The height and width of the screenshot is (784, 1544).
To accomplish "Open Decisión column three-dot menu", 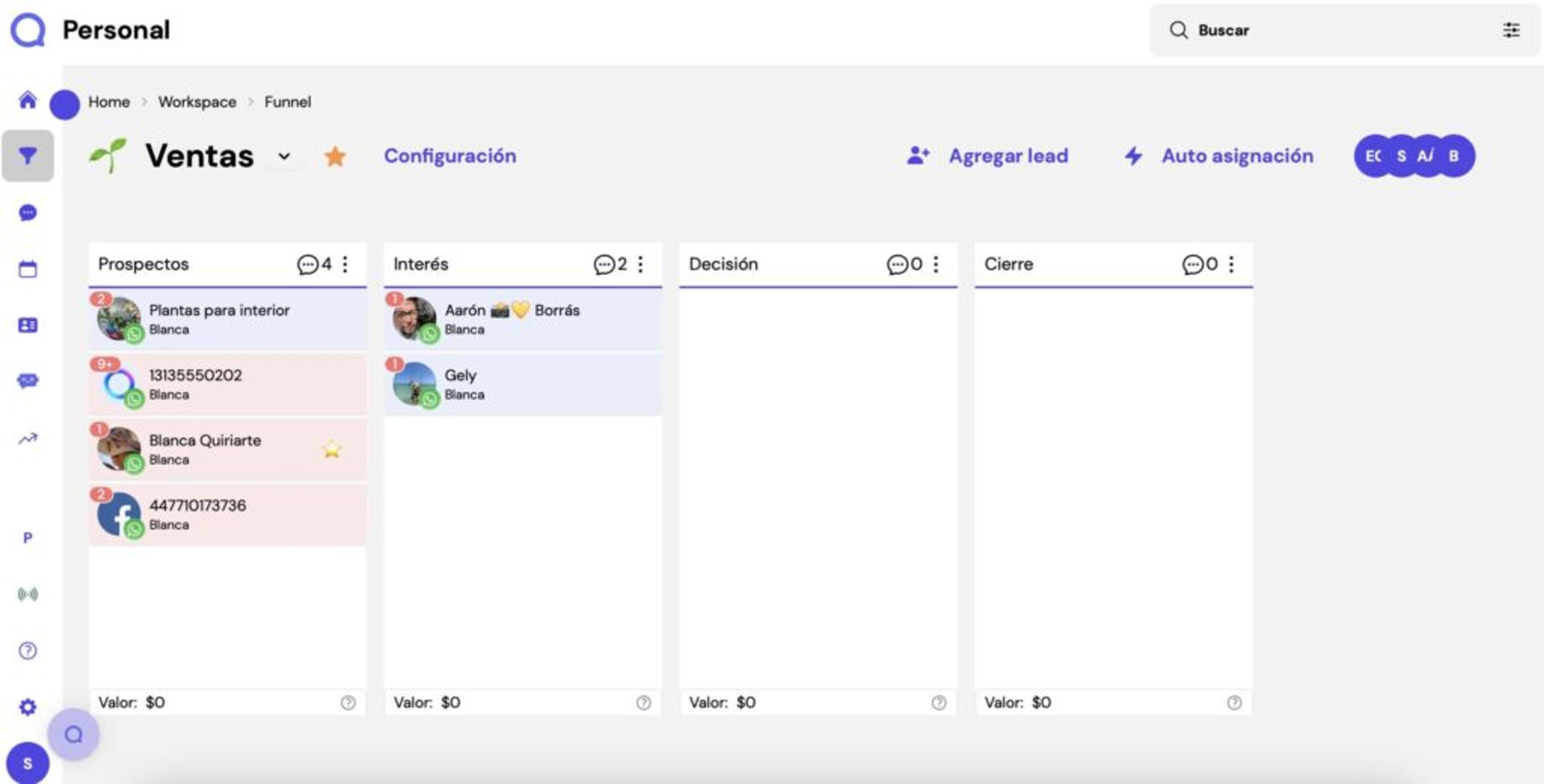I will (936, 264).
